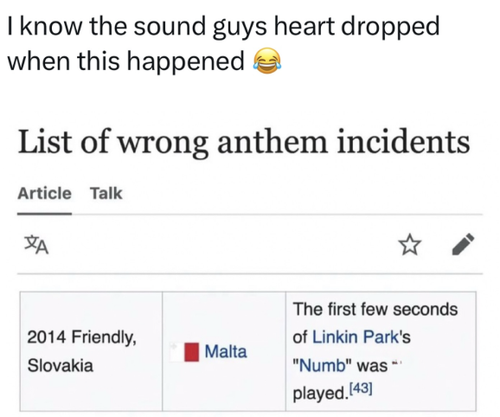Select the Article tab

[44, 193]
